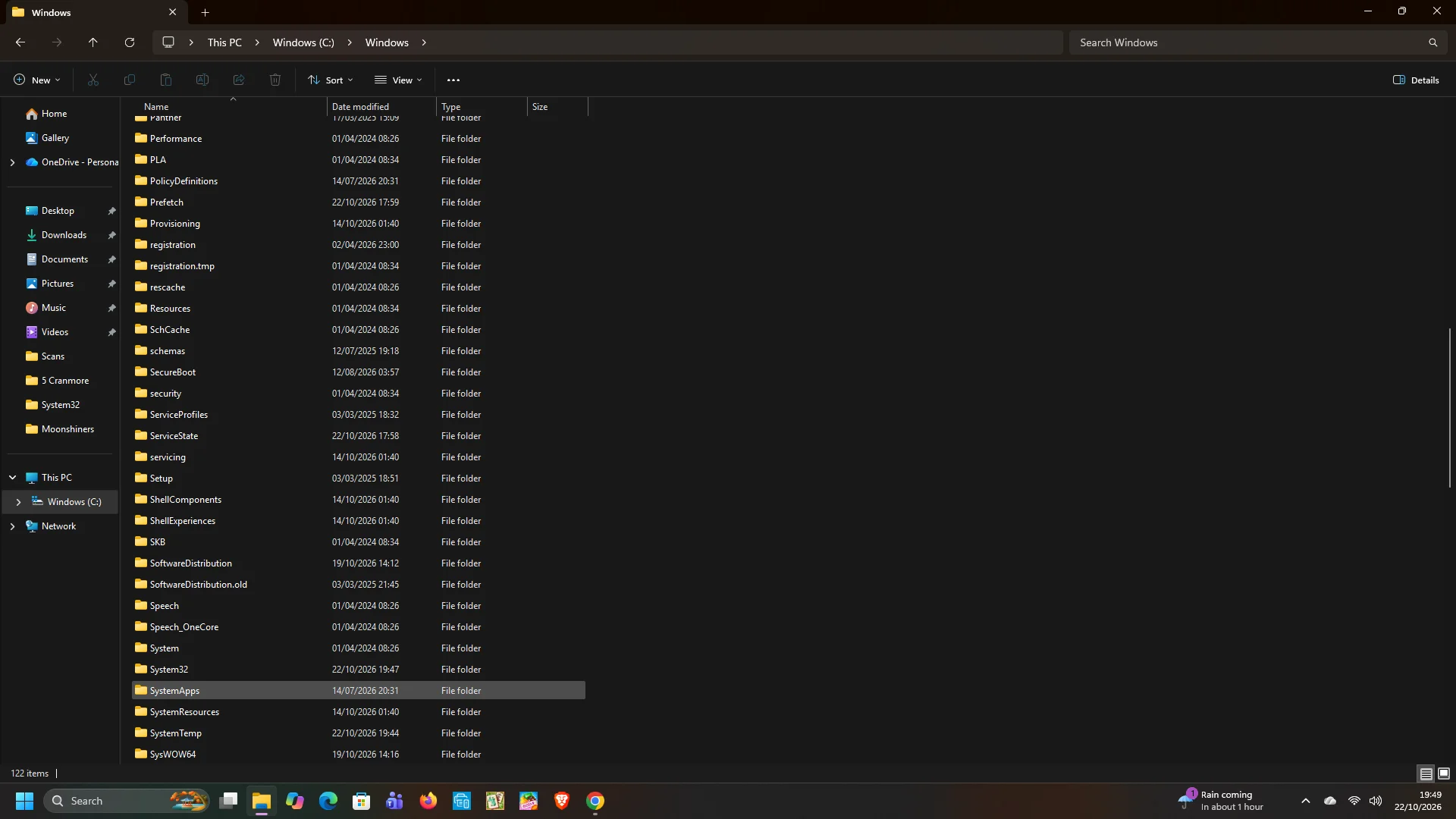Show hidden tray icons chevron

click(1305, 801)
